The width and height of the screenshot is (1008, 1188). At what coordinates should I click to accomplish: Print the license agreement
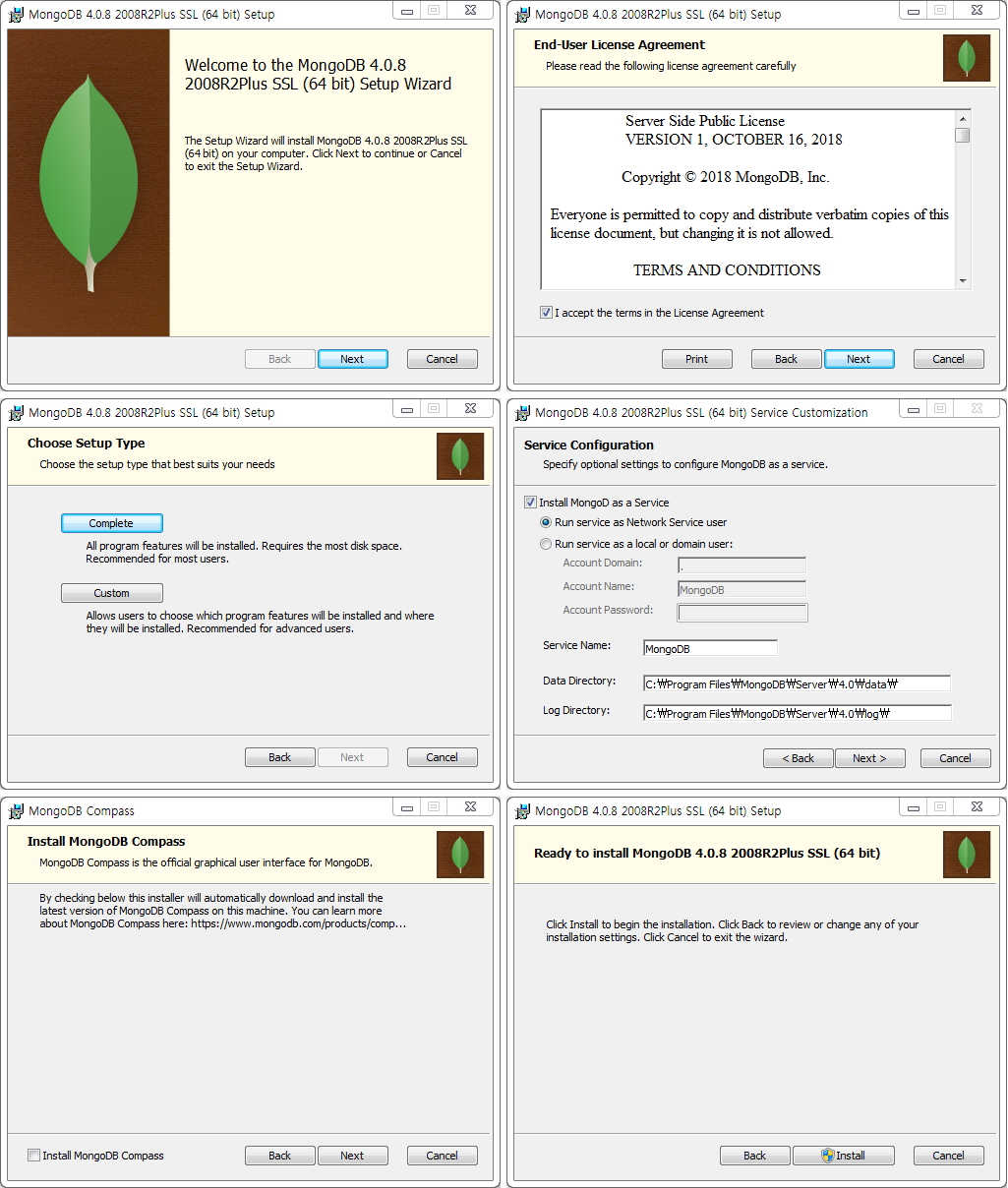[x=697, y=359]
